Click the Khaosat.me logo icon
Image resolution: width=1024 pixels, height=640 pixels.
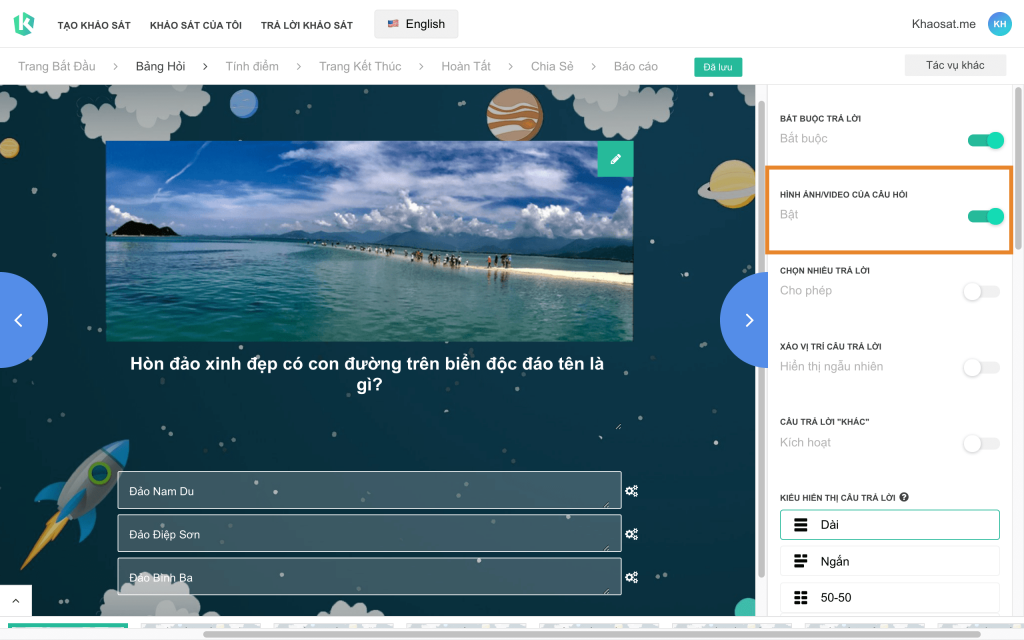coord(24,24)
